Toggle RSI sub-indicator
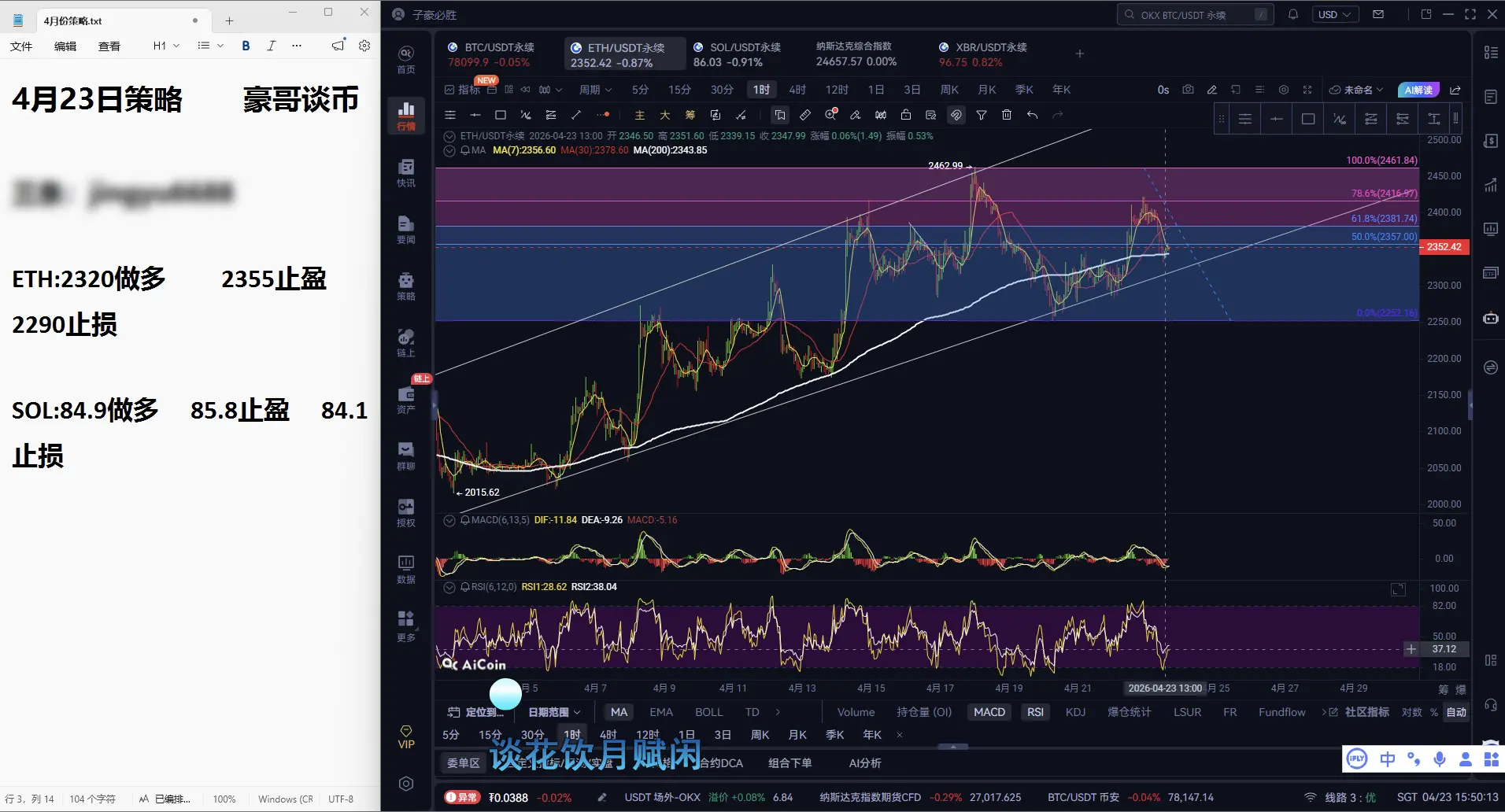Screen dimensions: 1505x812 click(x=1035, y=712)
